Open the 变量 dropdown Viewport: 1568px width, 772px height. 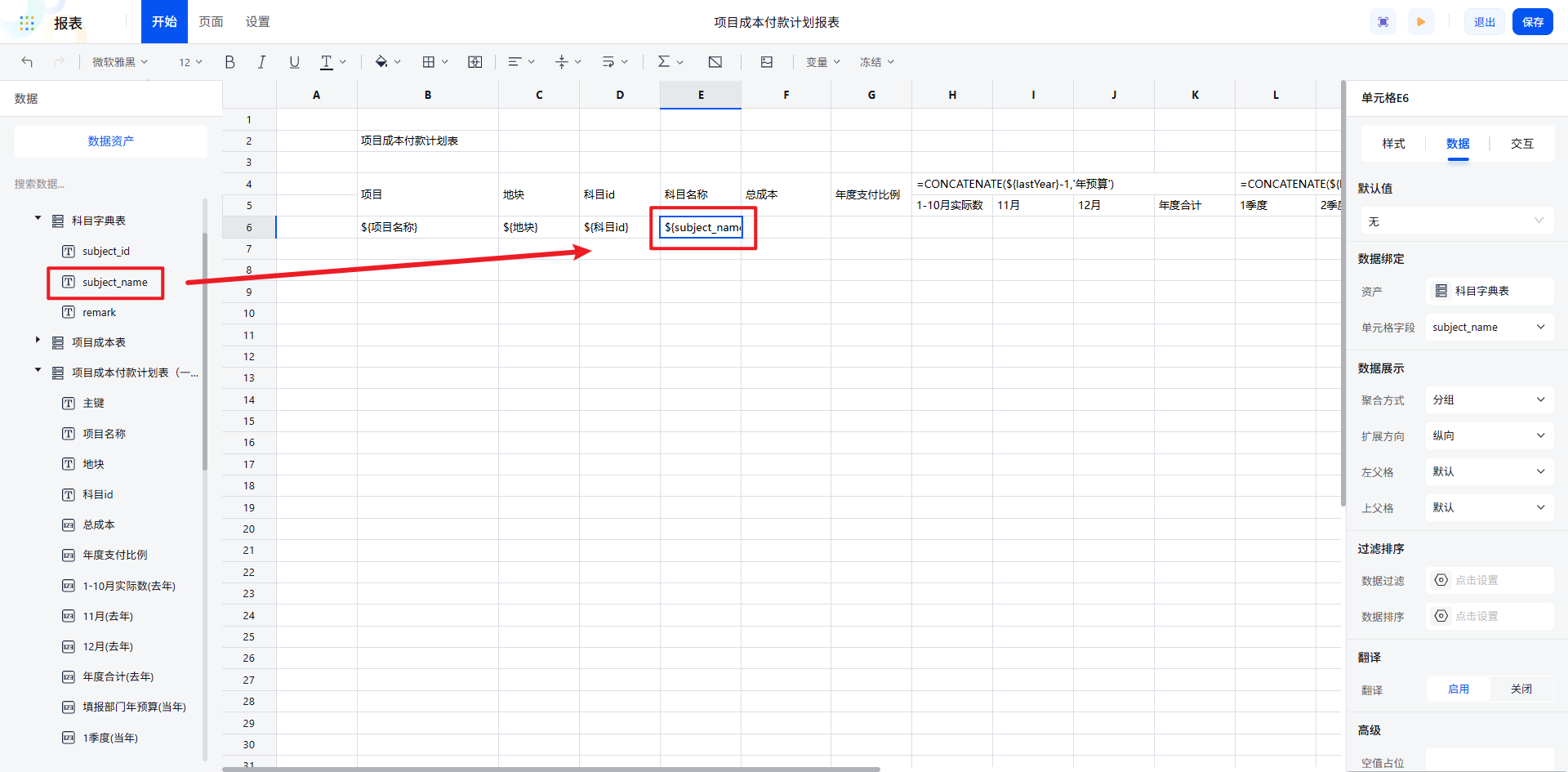pyautogui.click(x=823, y=62)
